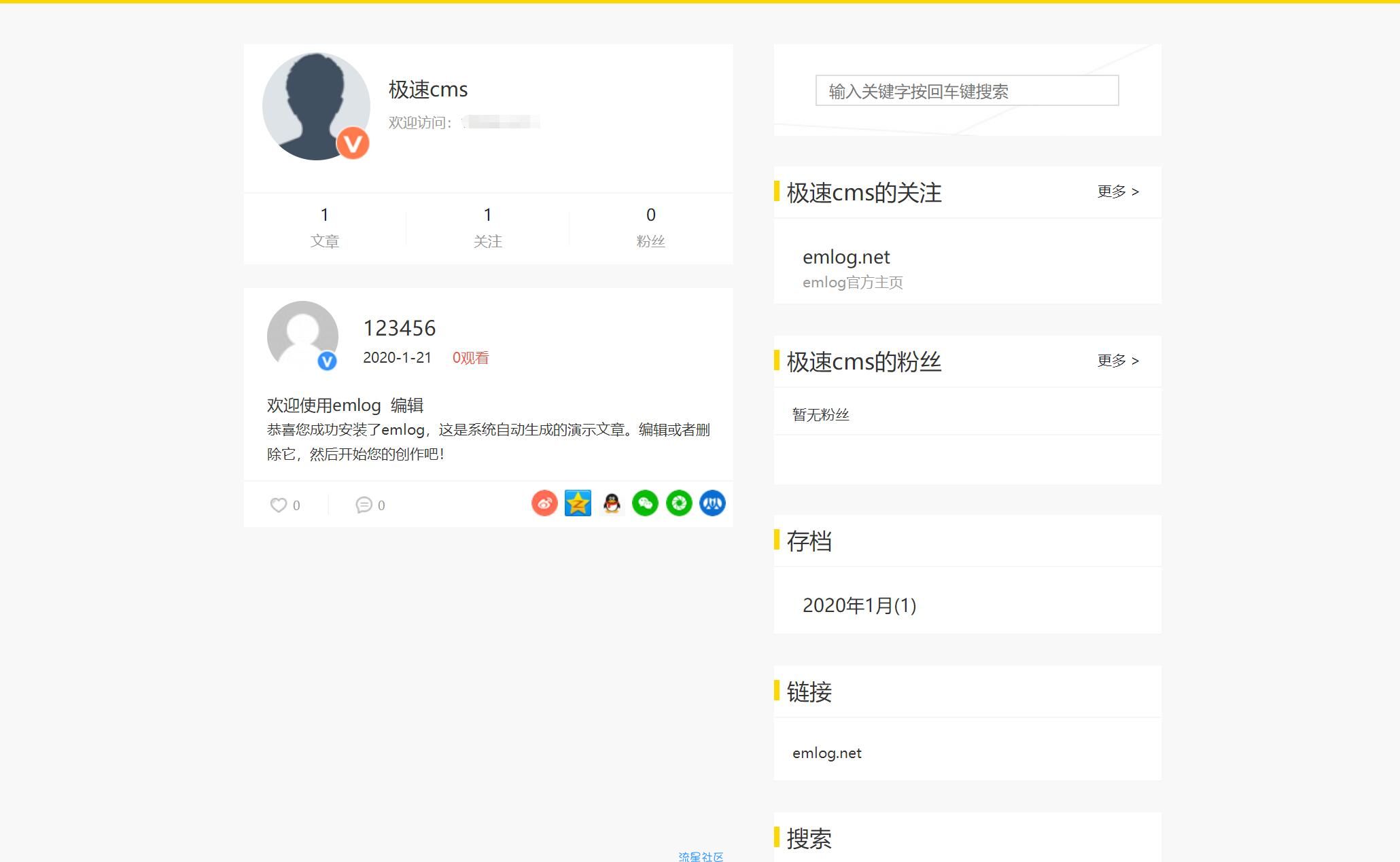Click the post date 2020-1-21

pyautogui.click(x=398, y=358)
